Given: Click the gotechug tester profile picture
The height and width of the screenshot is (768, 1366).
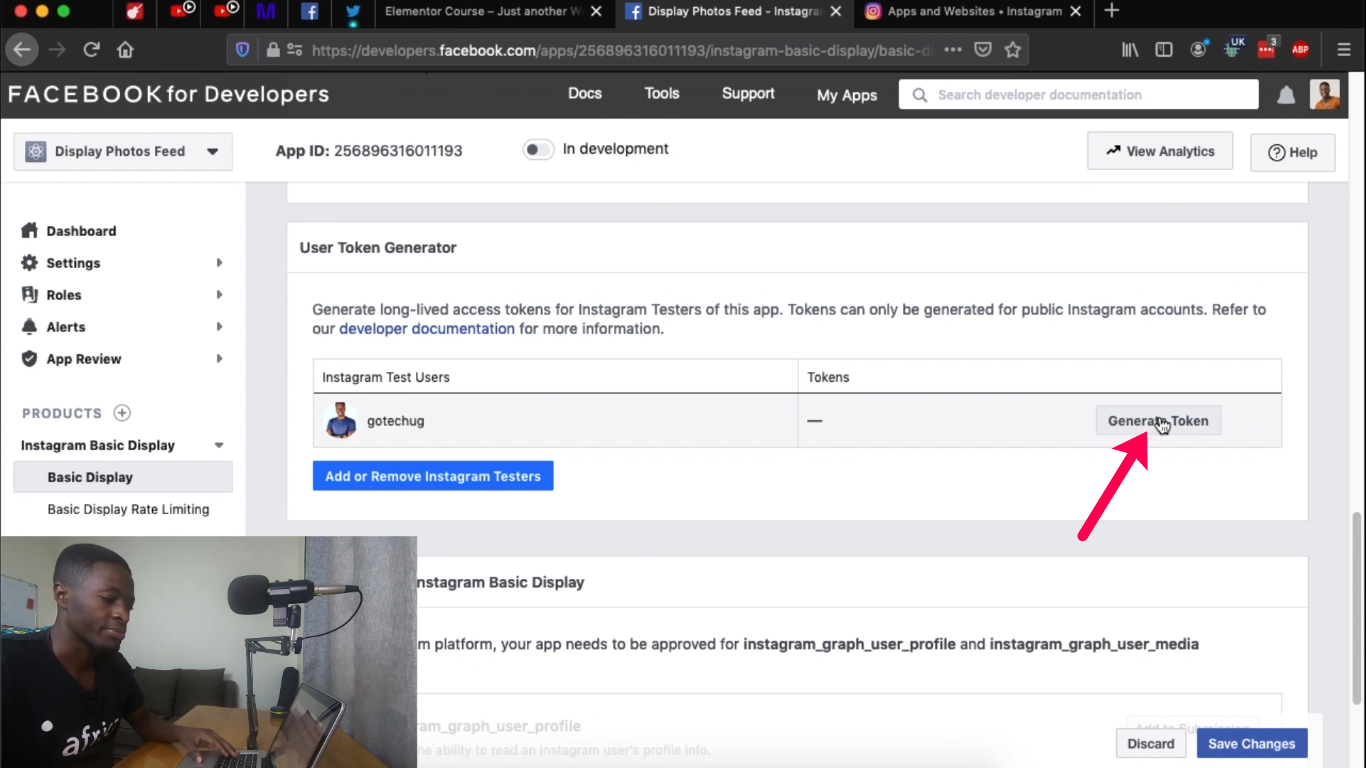Looking at the screenshot, I should click(x=341, y=421).
